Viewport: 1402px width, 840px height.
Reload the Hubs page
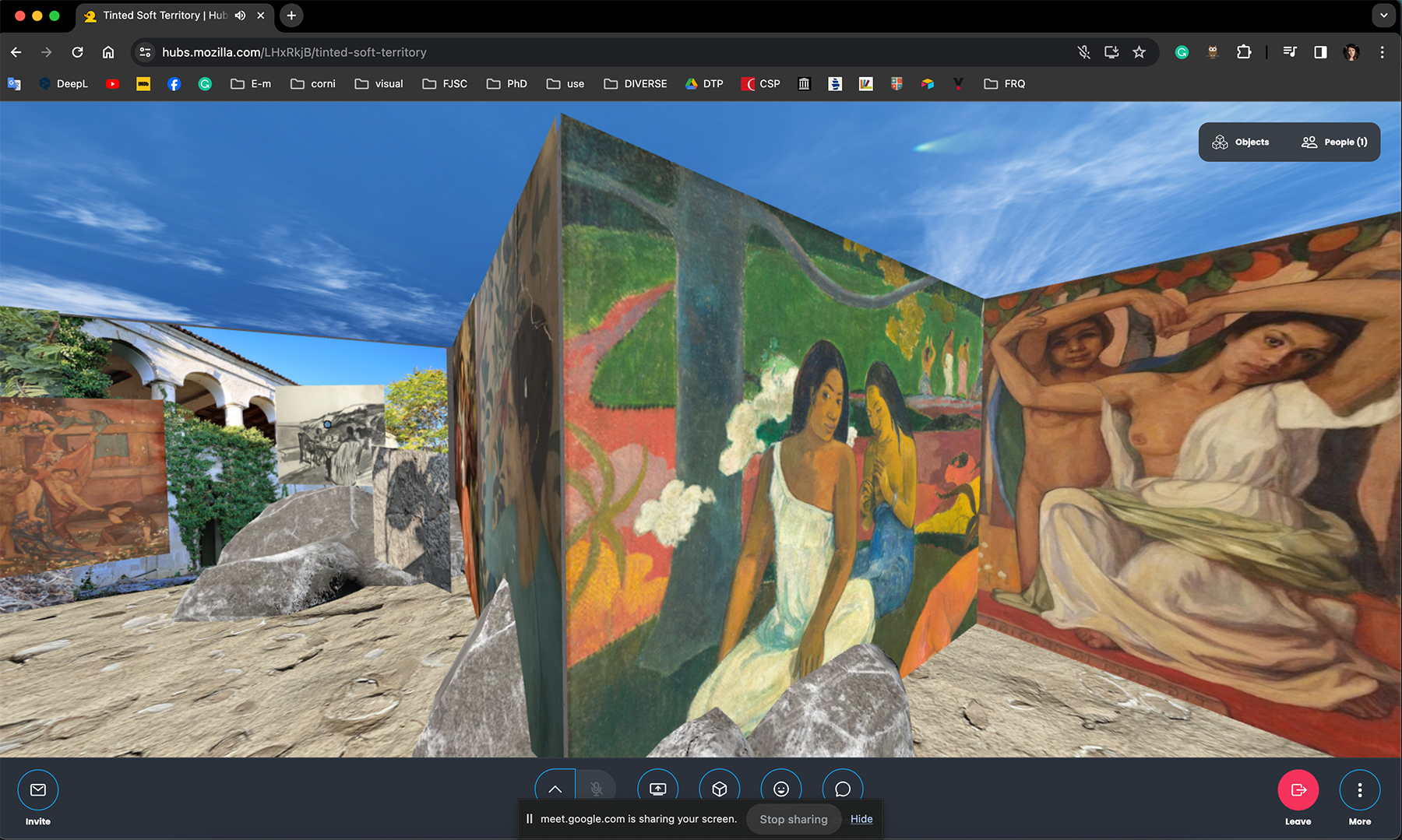(x=77, y=52)
